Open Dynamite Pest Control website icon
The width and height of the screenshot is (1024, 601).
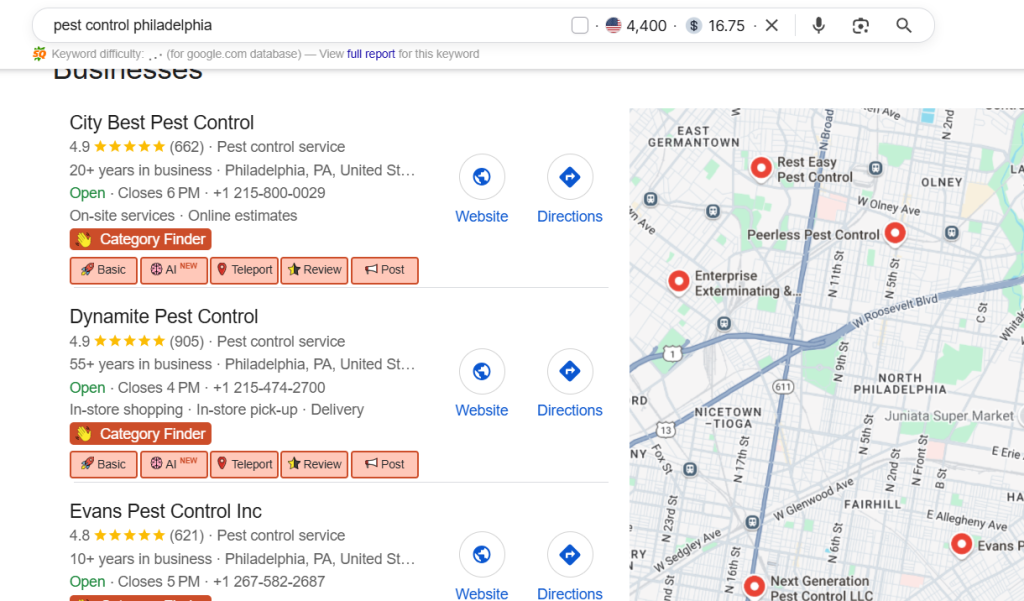[x=482, y=372]
